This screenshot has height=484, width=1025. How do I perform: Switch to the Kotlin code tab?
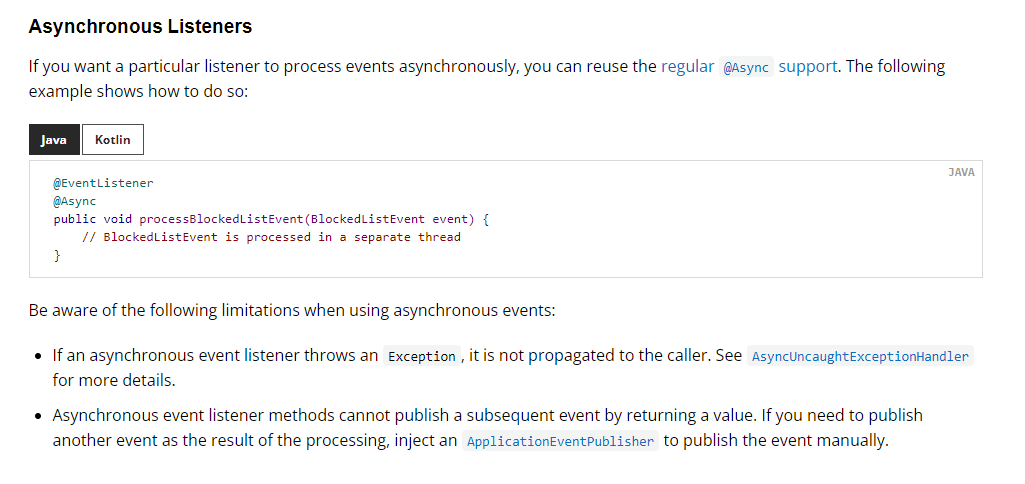[113, 140]
